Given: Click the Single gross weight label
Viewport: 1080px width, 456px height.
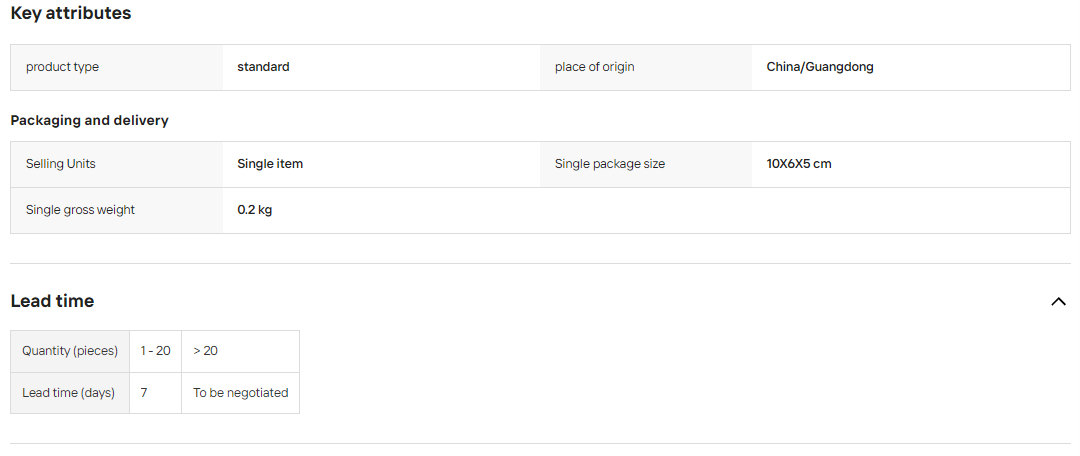Looking at the screenshot, I should point(80,210).
